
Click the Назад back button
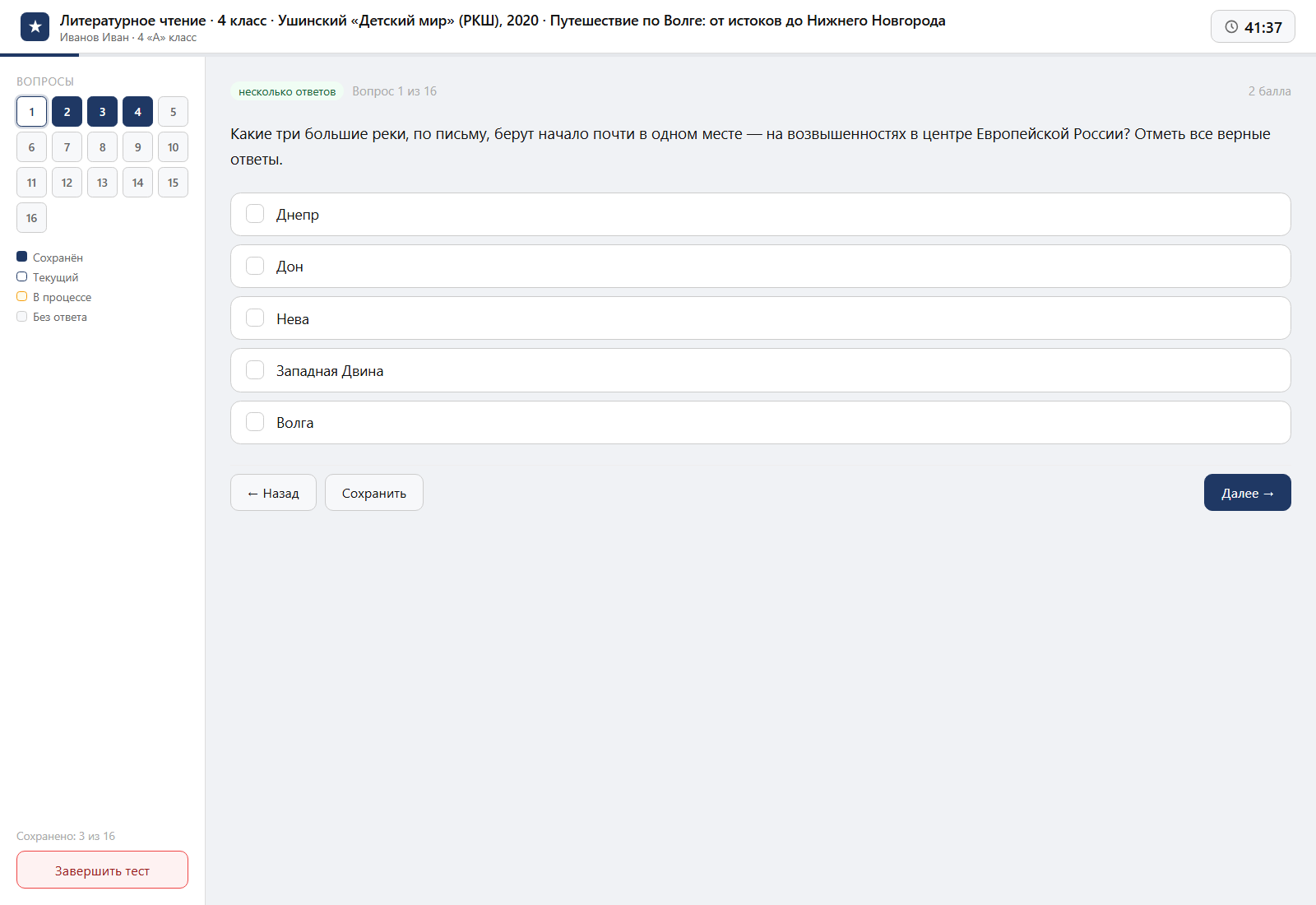click(273, 493)
